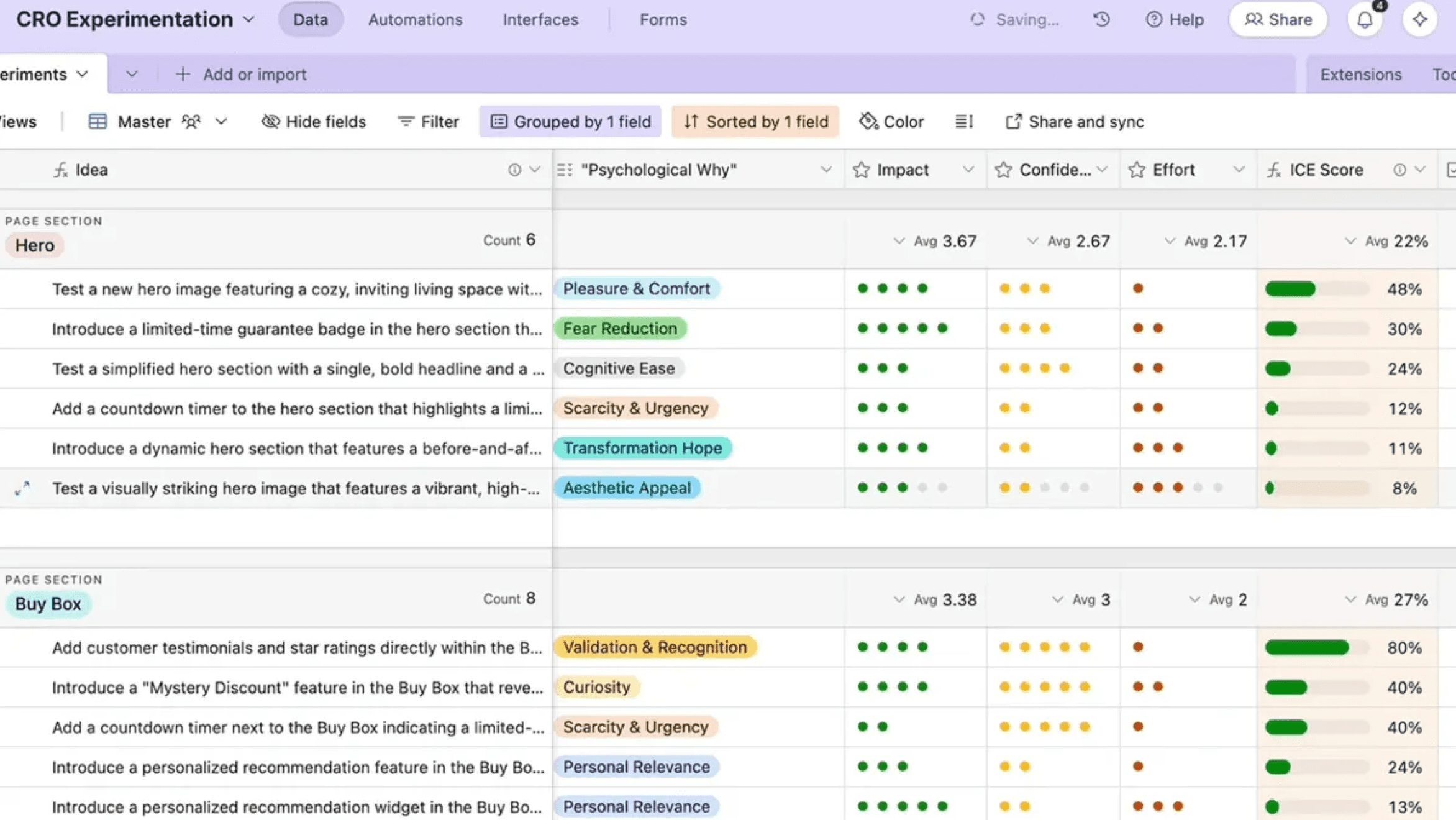The width and height of the screenshot is (1456, 820).
Task: Toggle the Sorted by 1 field option
Action: (755, 122)
